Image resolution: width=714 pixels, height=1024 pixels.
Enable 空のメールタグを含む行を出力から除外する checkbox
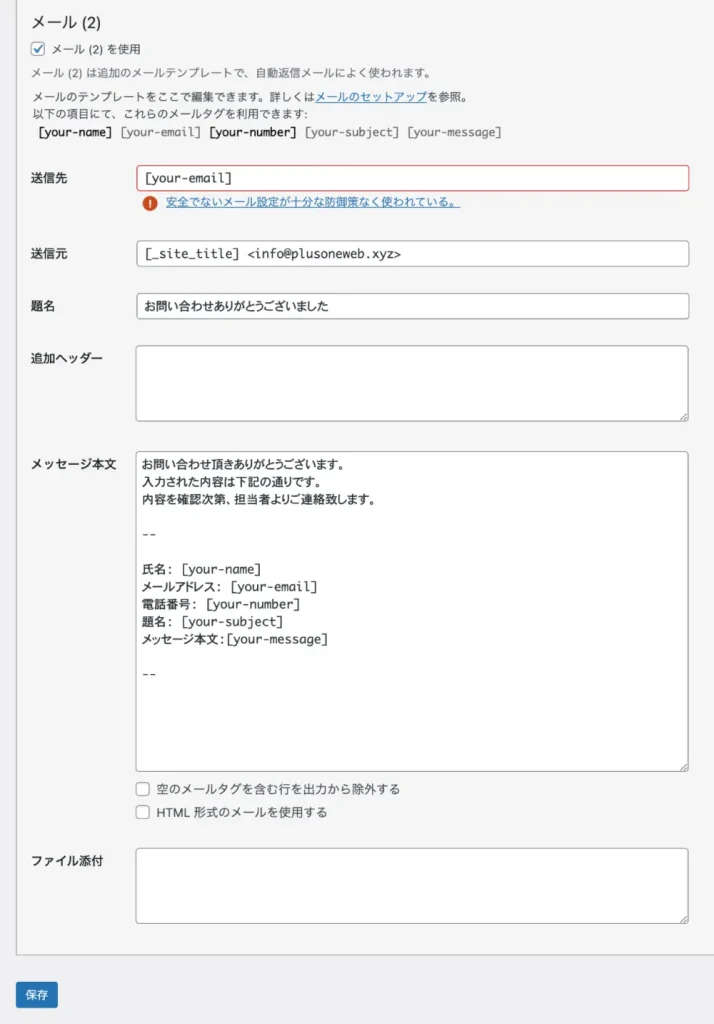[x=143, y=789]
